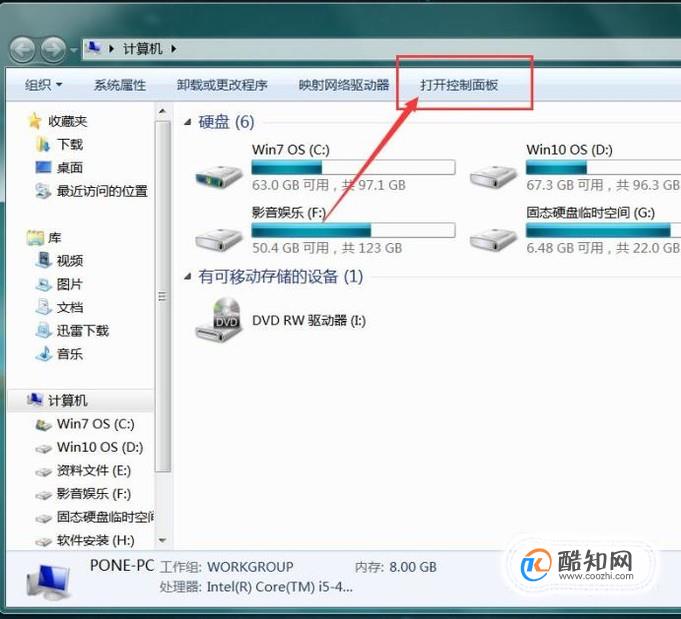Screen dimensions: 681x619
Task: Collapse the 硬盘 (6) group
Action: point(188,122)
